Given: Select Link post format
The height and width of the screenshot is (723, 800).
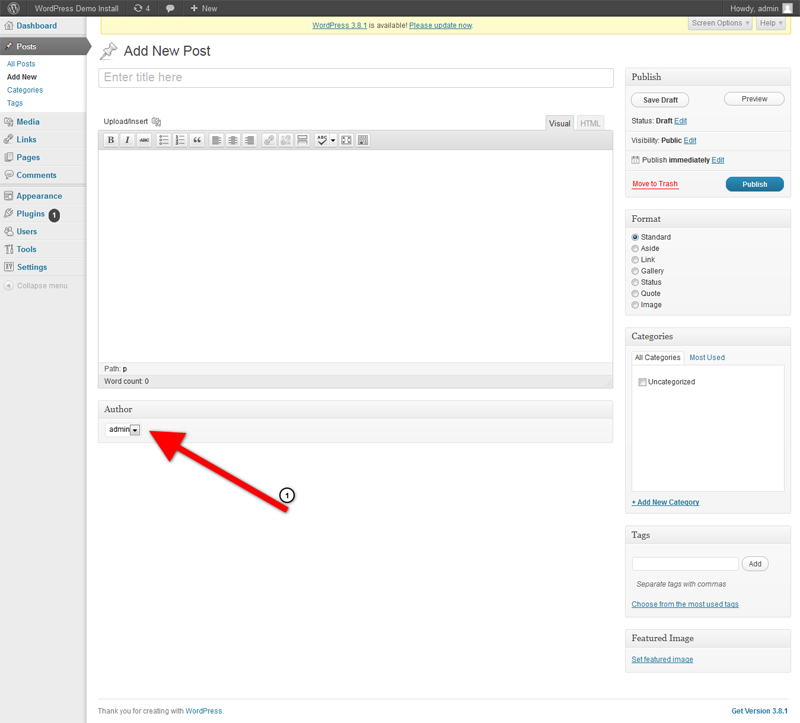Looking at the screenshot, I should [635, 260].
